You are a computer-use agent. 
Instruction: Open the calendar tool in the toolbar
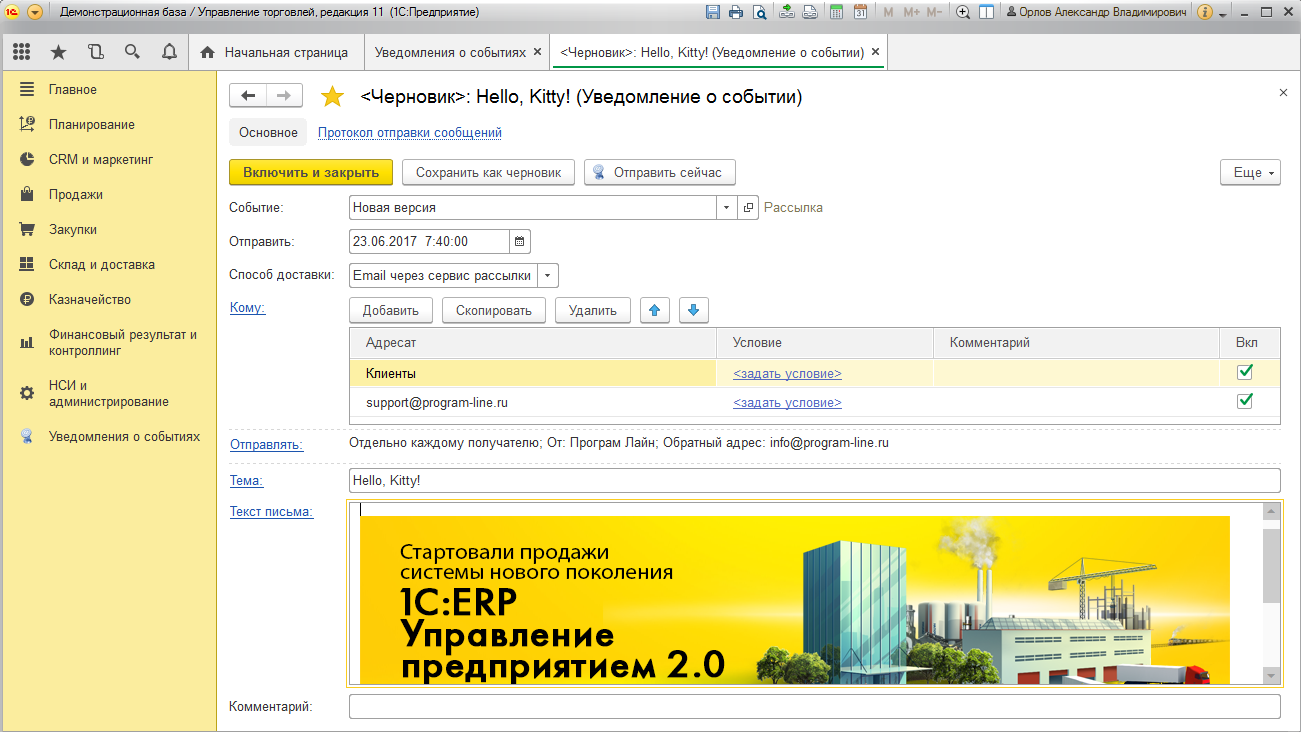[860, 11]
